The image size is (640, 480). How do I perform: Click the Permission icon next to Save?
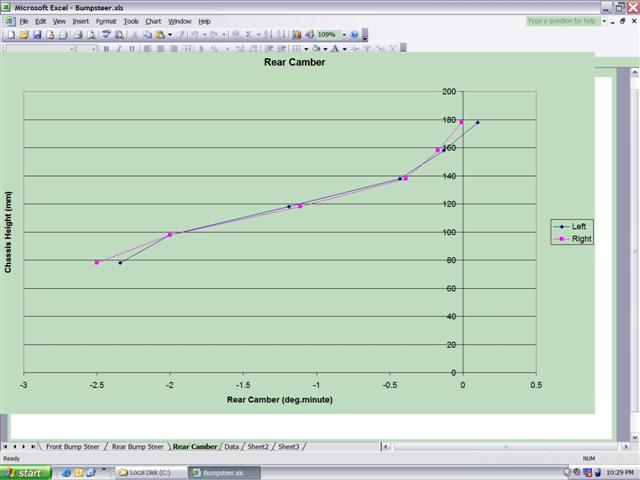[50, 35]
